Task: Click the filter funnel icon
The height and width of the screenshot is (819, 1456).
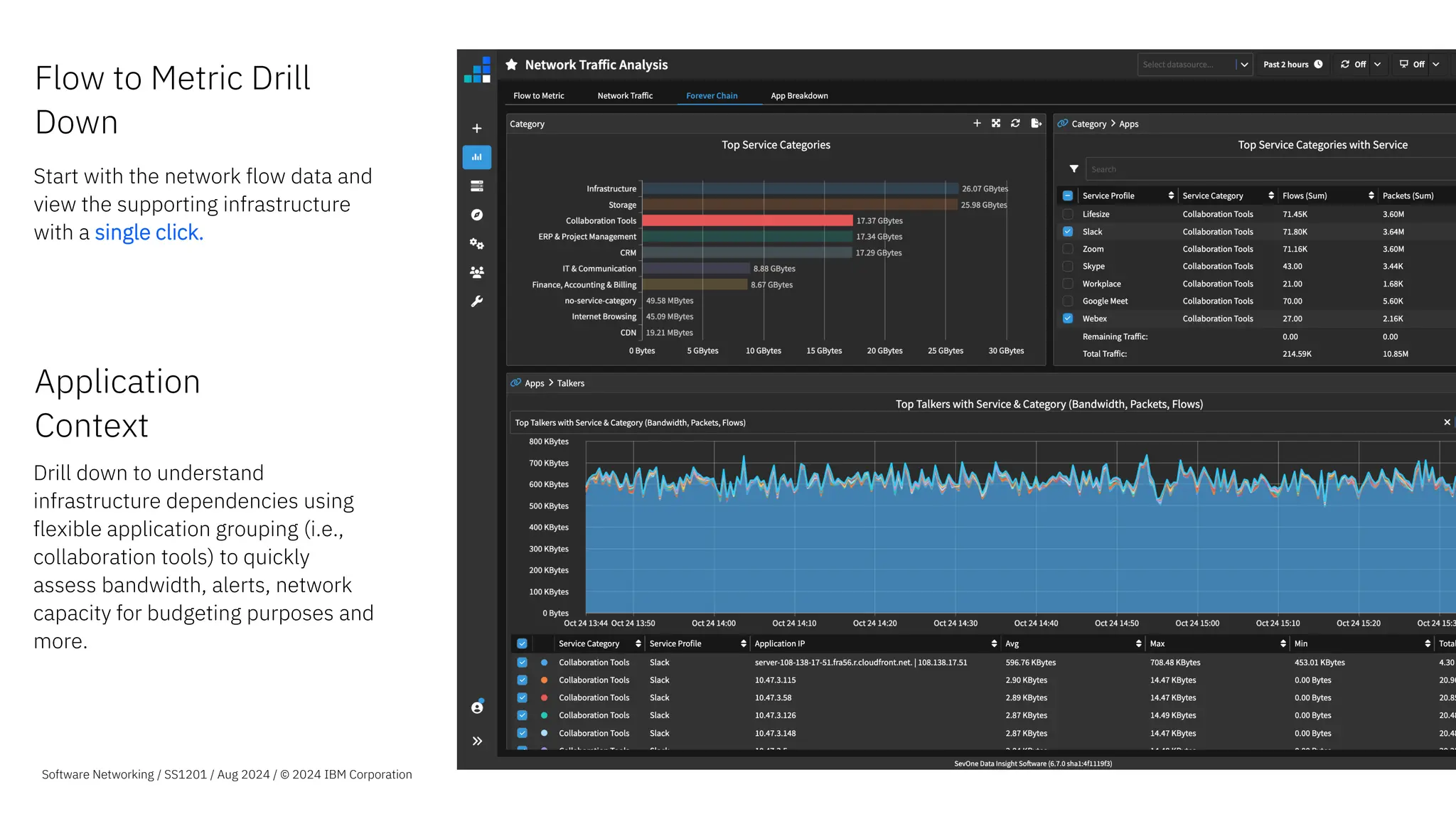Action: (x=1074, y=169)
